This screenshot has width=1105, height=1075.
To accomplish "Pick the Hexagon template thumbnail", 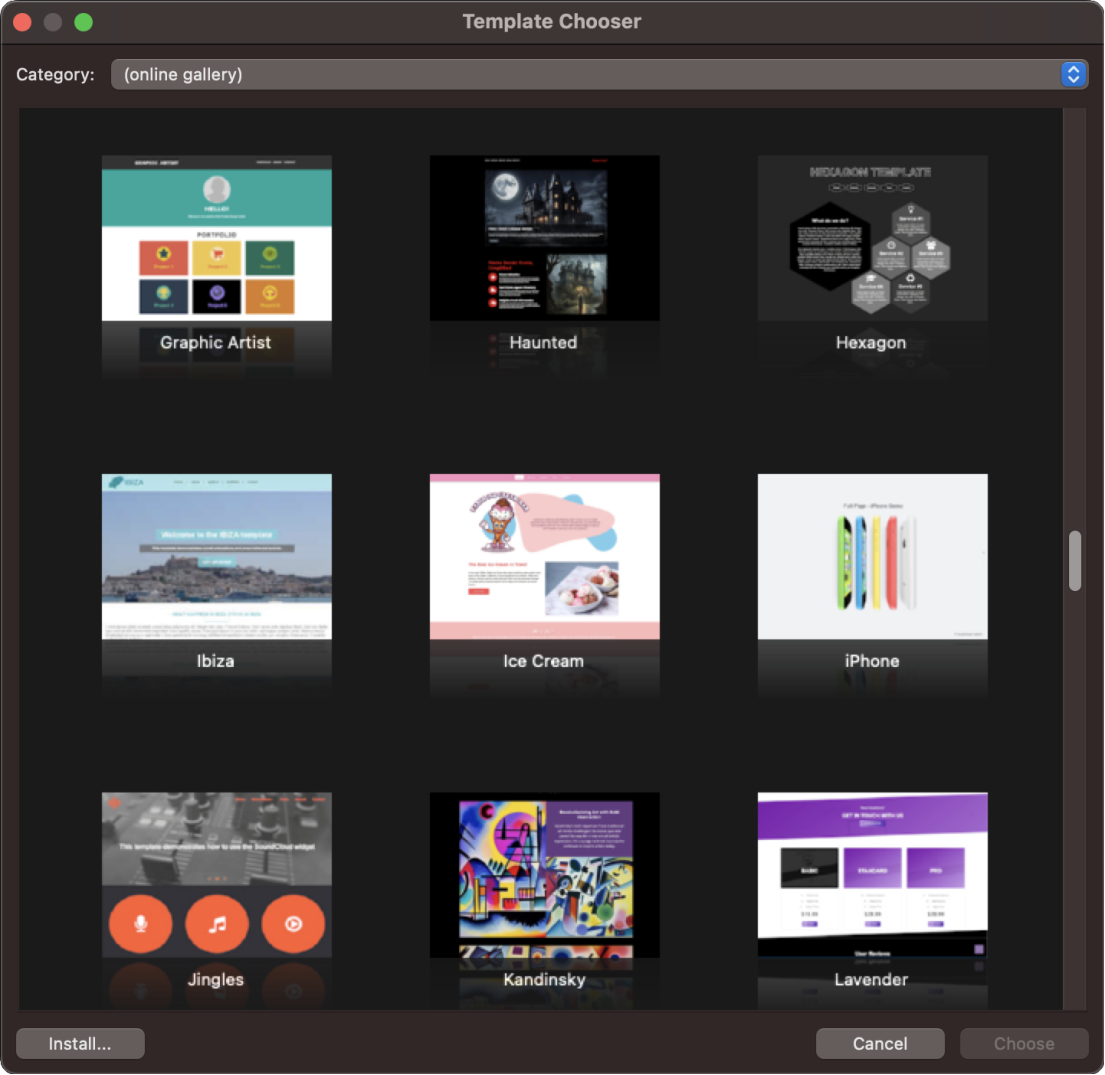I will click(x=872, y=238).
